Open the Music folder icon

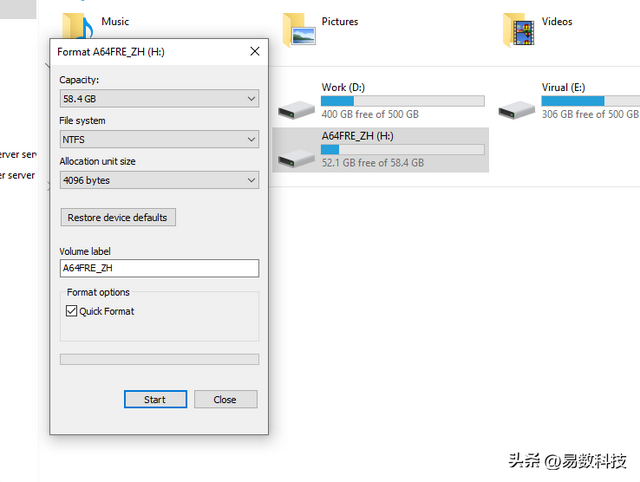point(78,26)
